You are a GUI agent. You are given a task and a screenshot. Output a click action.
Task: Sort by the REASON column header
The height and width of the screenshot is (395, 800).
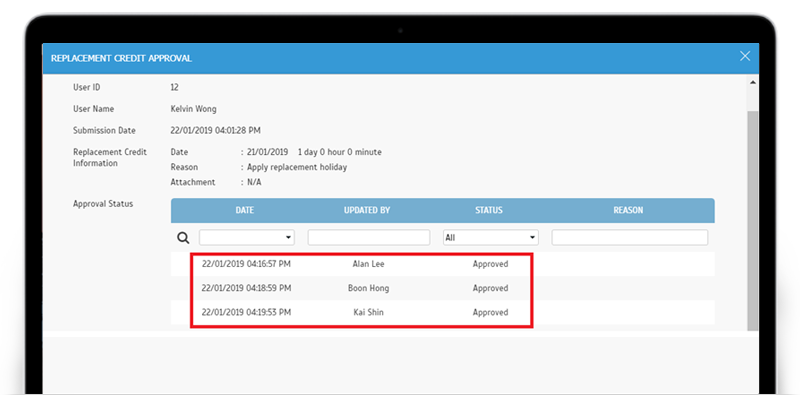tap(628, 210)
